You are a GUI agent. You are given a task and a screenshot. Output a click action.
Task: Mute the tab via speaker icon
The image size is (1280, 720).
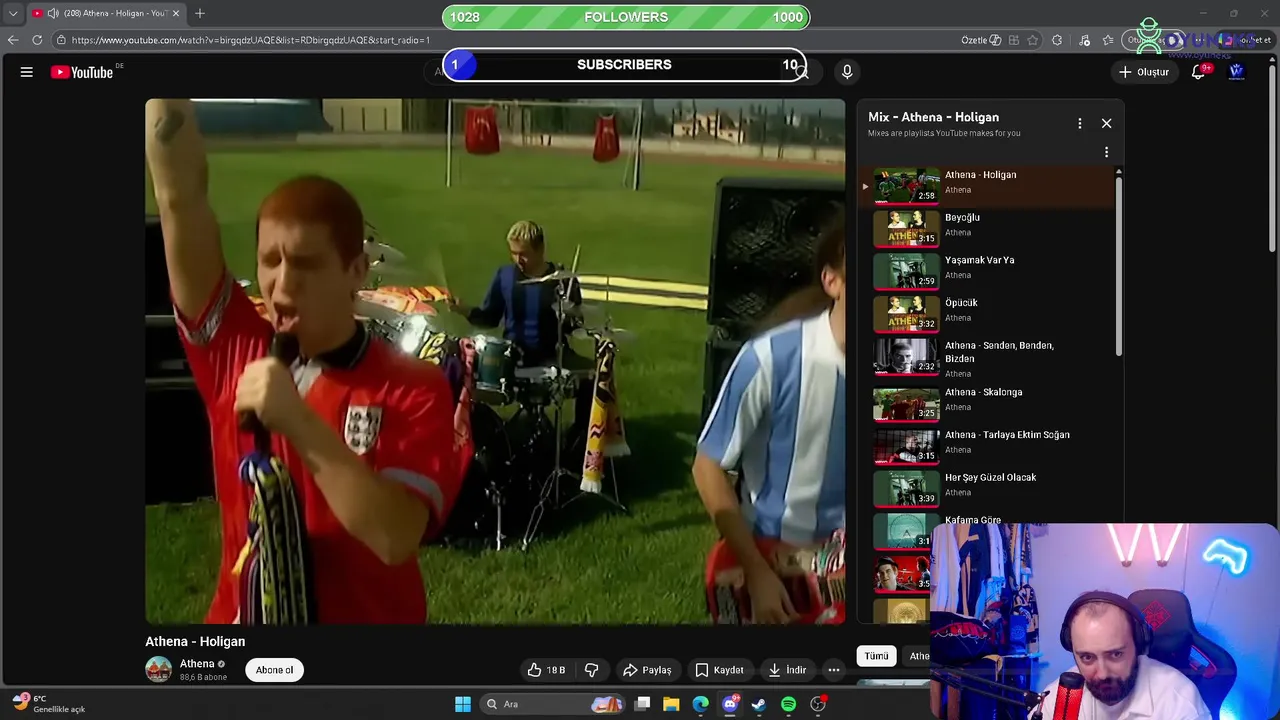coord(52,13)
